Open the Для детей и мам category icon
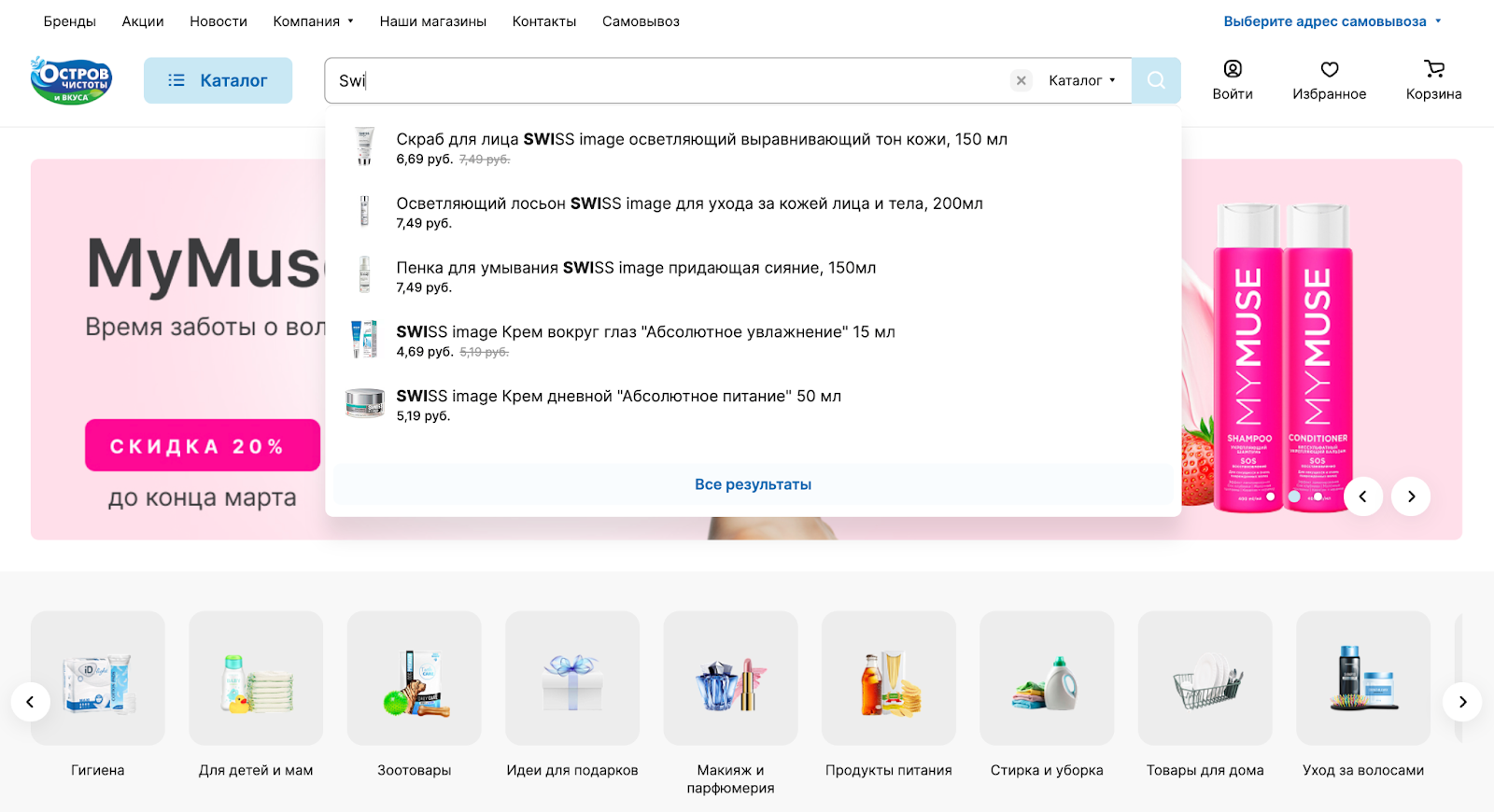The width and height of the screenshot is (1494, 812). point(256,679)
